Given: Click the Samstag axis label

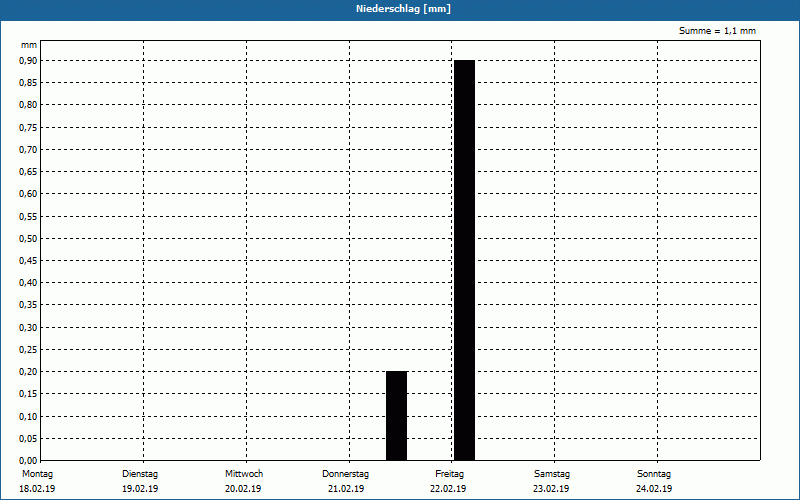Looking at the screenshot, I should [x=552, y=474].
